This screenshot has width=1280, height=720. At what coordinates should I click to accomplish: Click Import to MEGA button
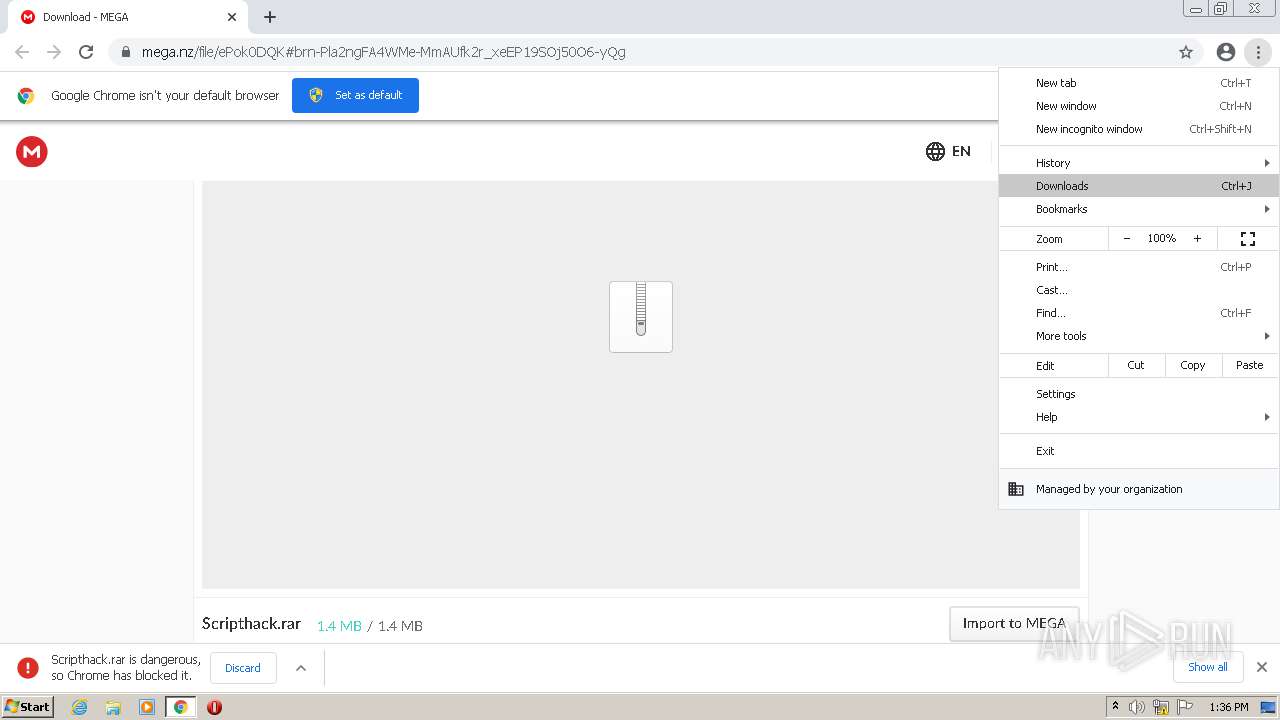pos(1014,623)
